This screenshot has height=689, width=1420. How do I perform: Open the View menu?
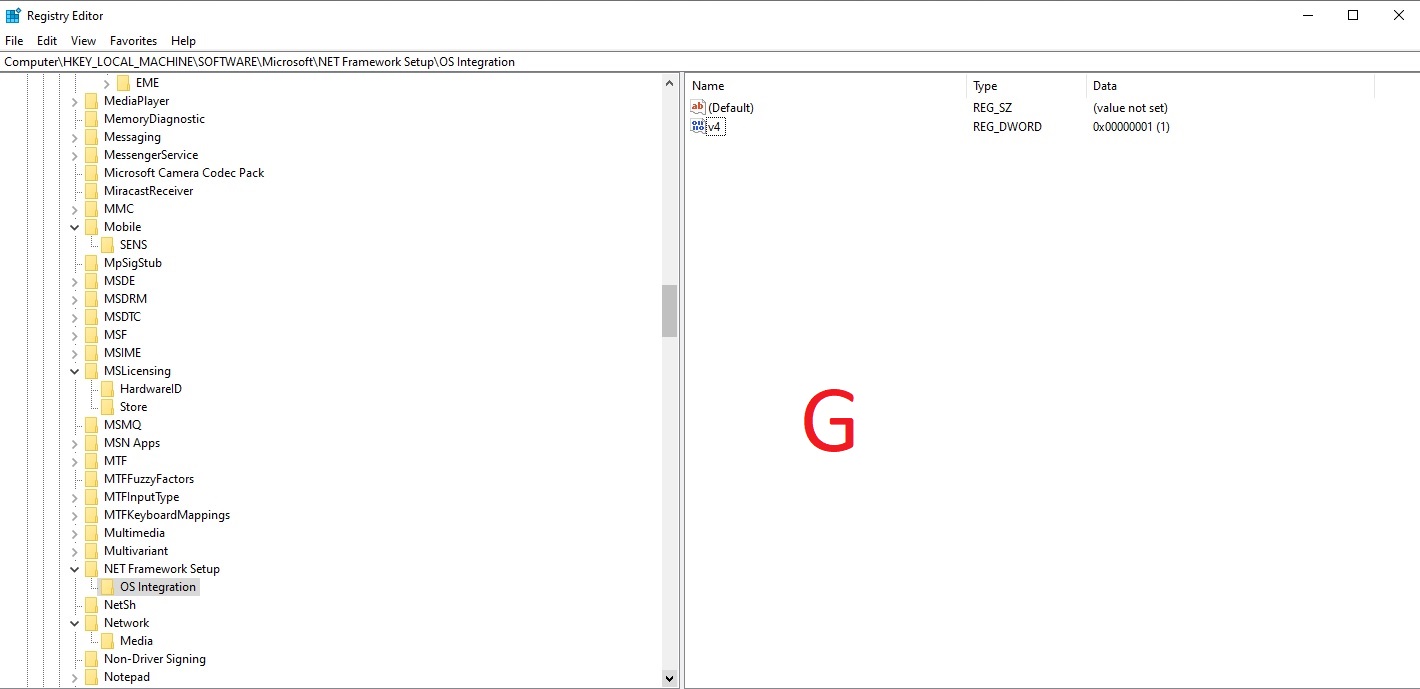click(x=83, y=41)
